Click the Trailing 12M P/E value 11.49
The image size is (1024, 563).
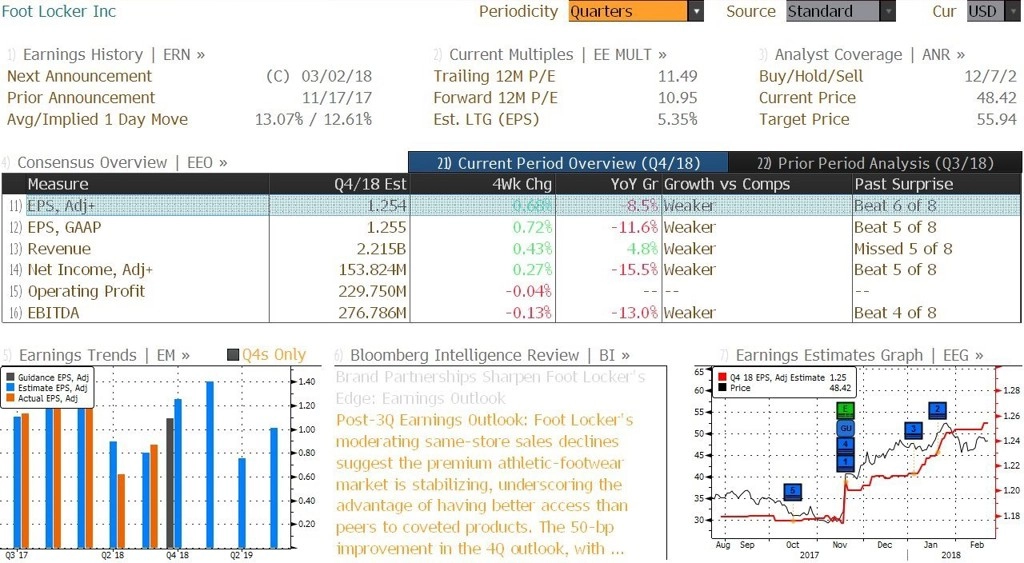point(677,76)
